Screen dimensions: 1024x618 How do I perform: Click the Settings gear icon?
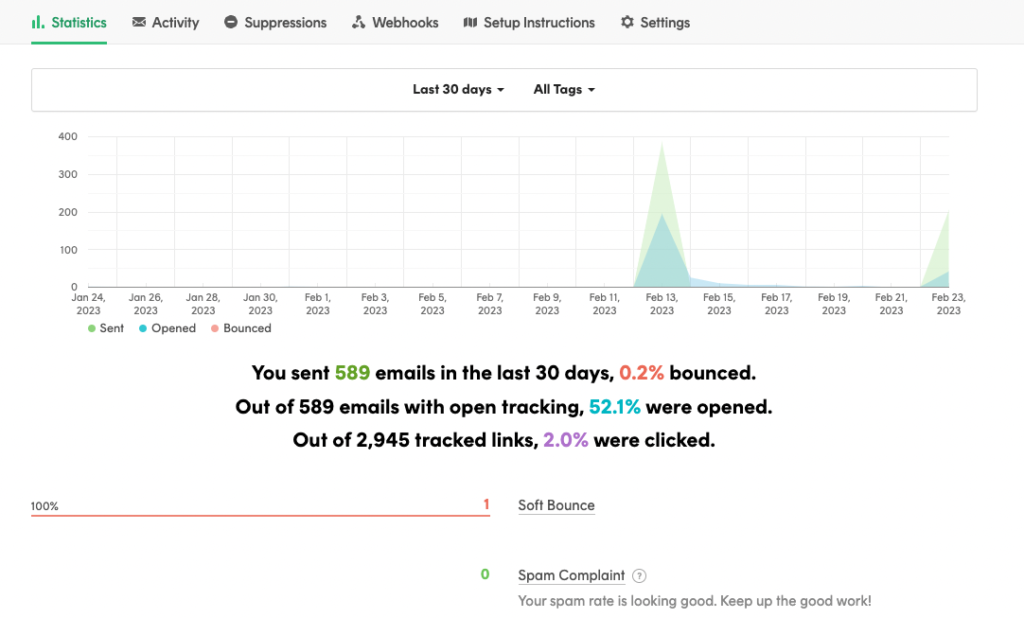(x=627, y=22)
